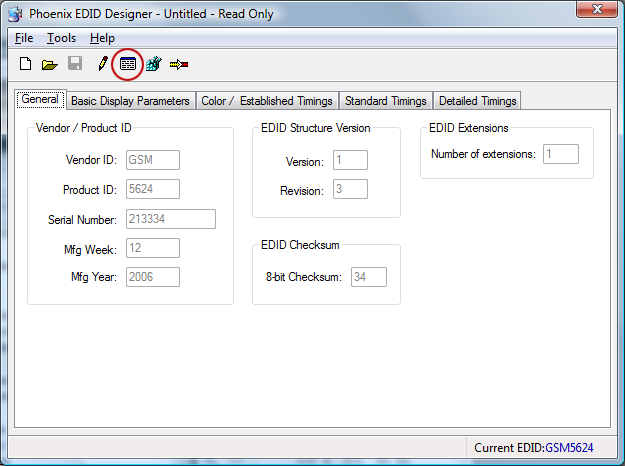Click the Revision field showing 3
This screenshot has height=466, width=625.
point(350,189)
